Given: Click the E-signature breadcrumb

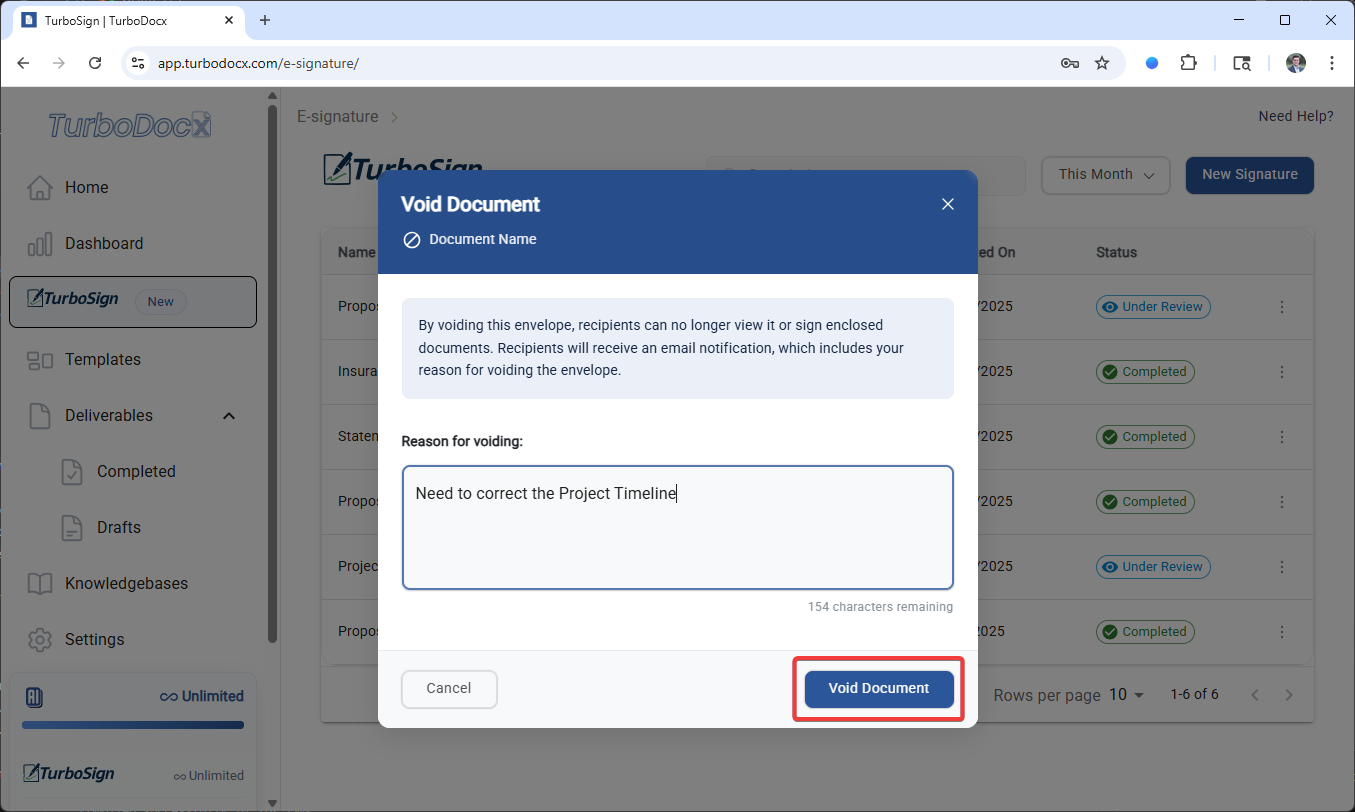Looking at the screenshot, I should pos(338,116).
